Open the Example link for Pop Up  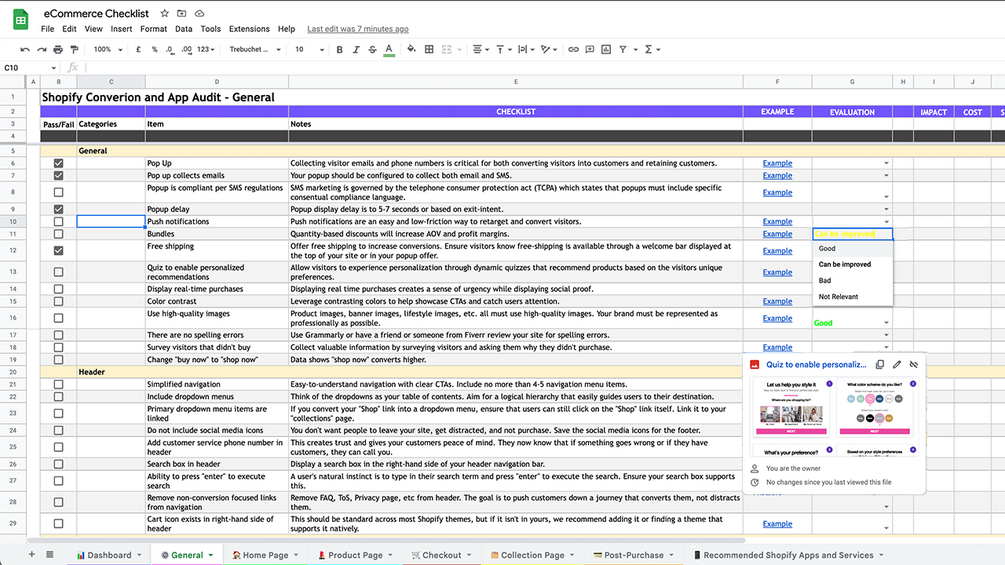pos(777,163)
